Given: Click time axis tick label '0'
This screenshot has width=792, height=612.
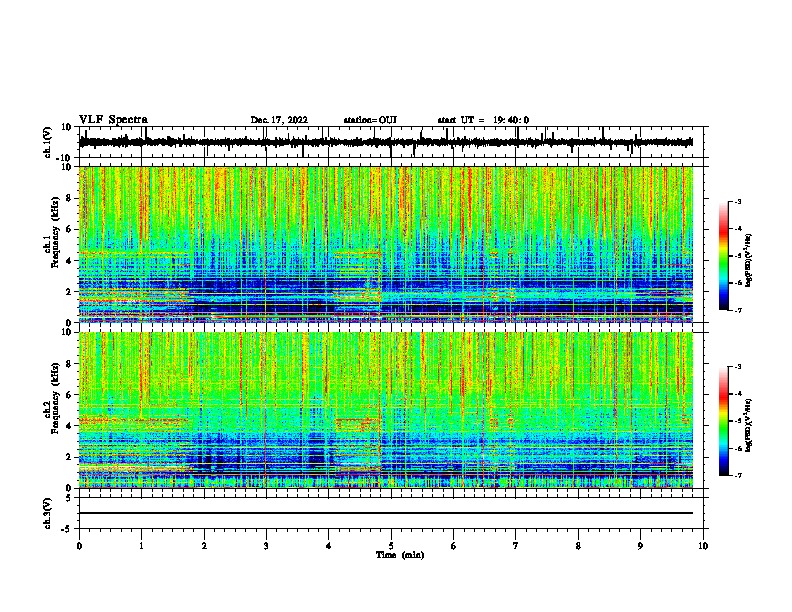Looking at the screenshot, I should tap(79, 546).
